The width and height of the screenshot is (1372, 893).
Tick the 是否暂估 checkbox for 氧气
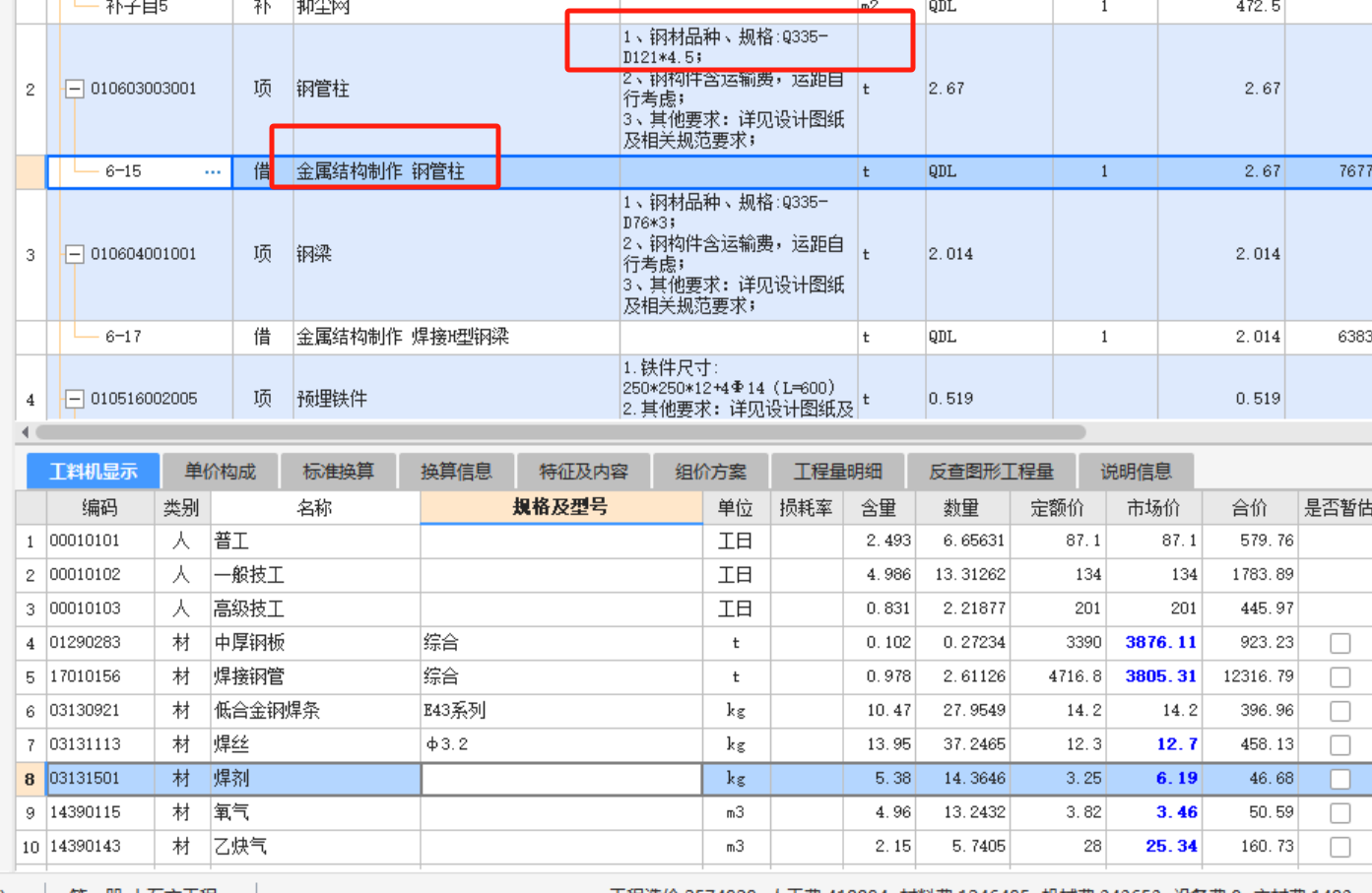point(1339,813)
